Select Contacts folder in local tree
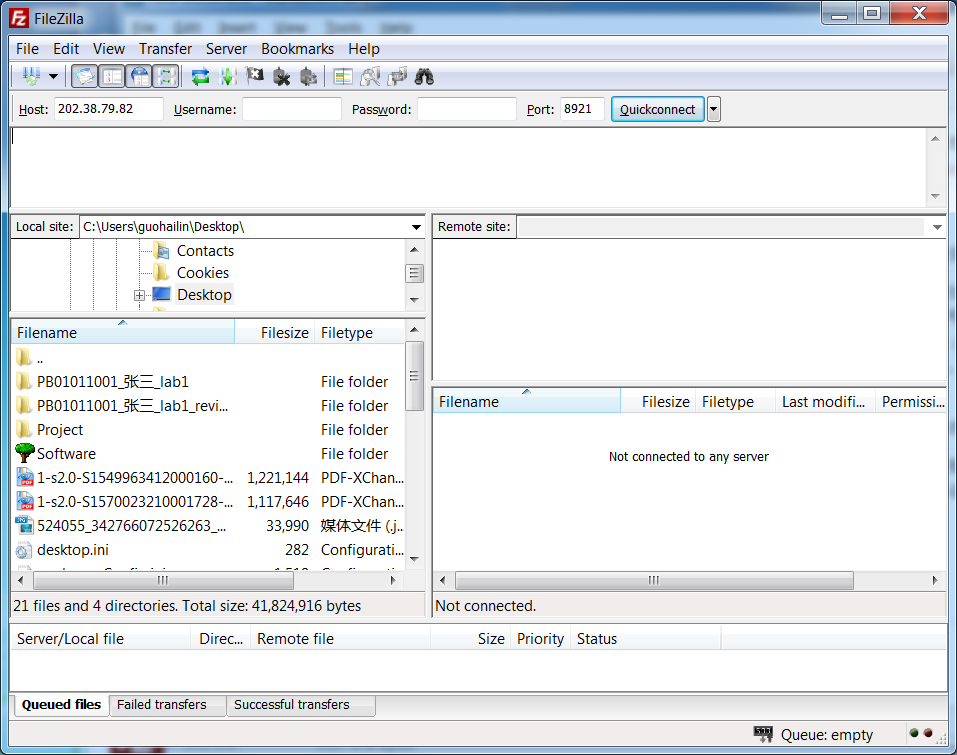 click(205, 251)
